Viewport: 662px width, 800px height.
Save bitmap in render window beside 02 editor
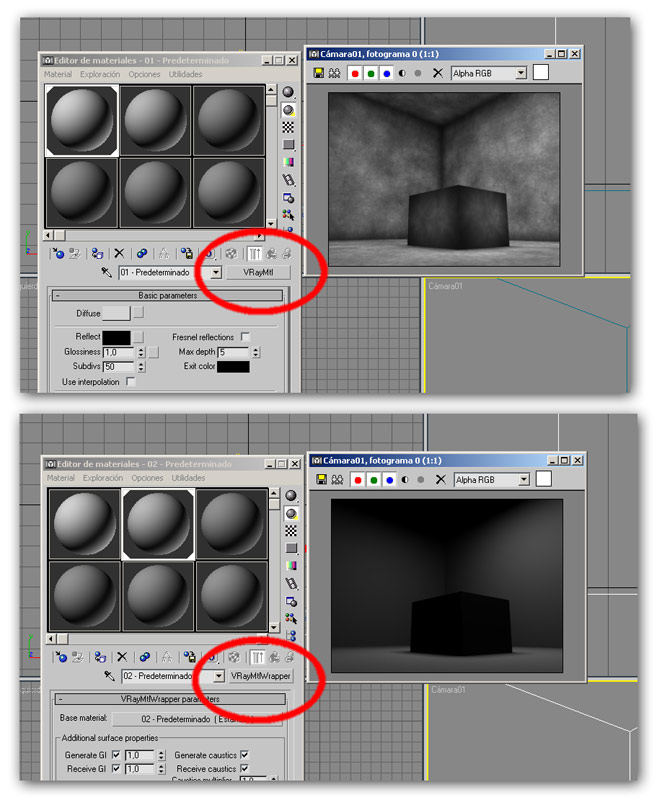tap(321, 480)
